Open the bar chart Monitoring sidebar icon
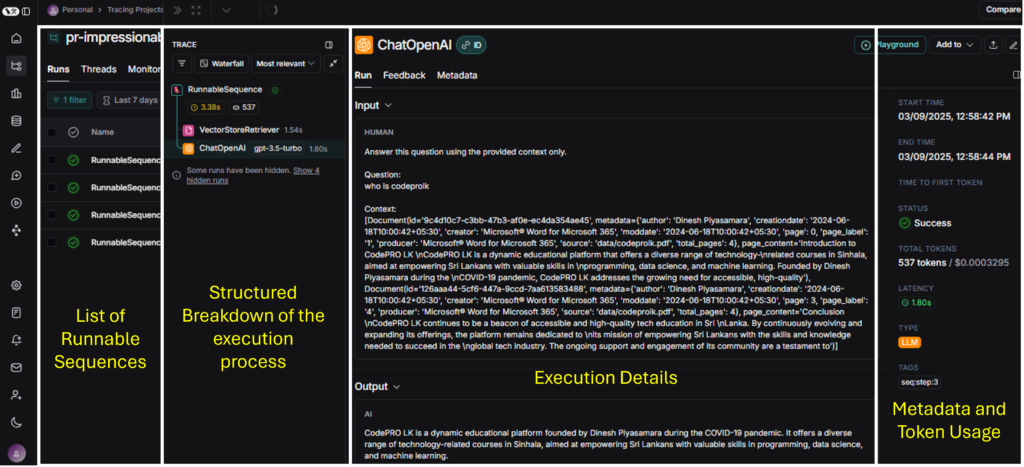 click(16, 93)
